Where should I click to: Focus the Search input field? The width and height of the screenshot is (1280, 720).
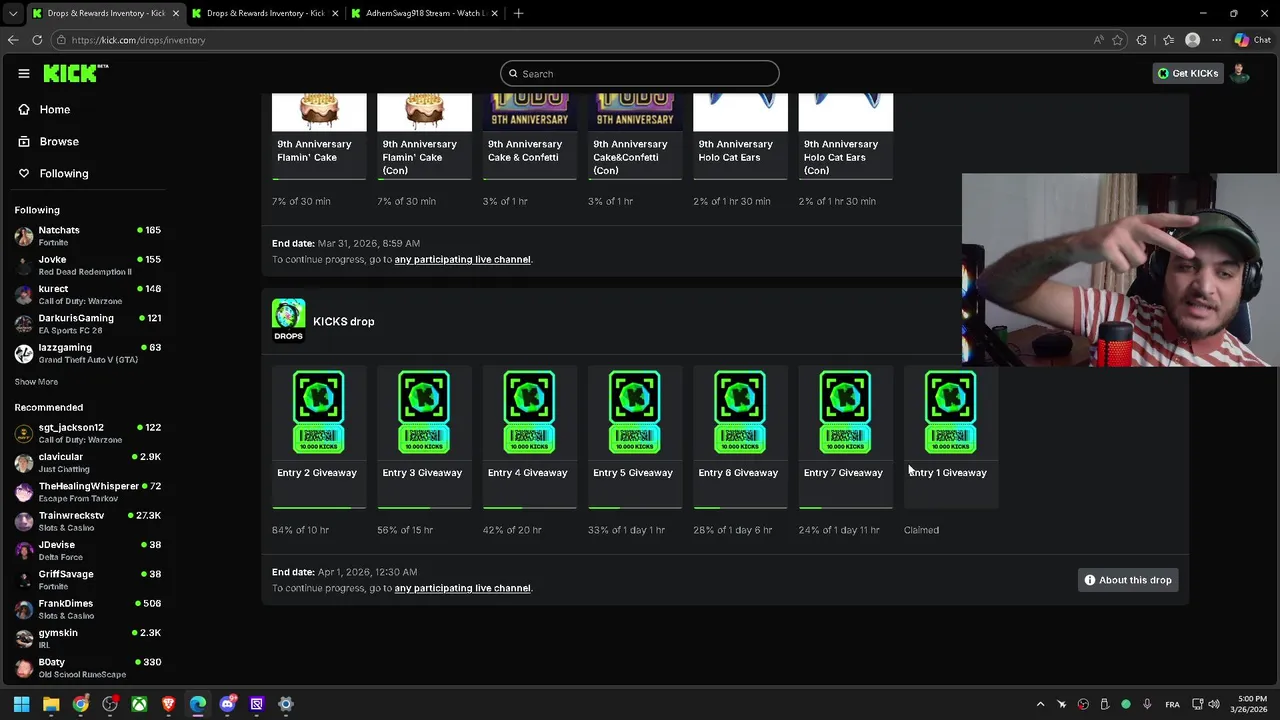640,73
